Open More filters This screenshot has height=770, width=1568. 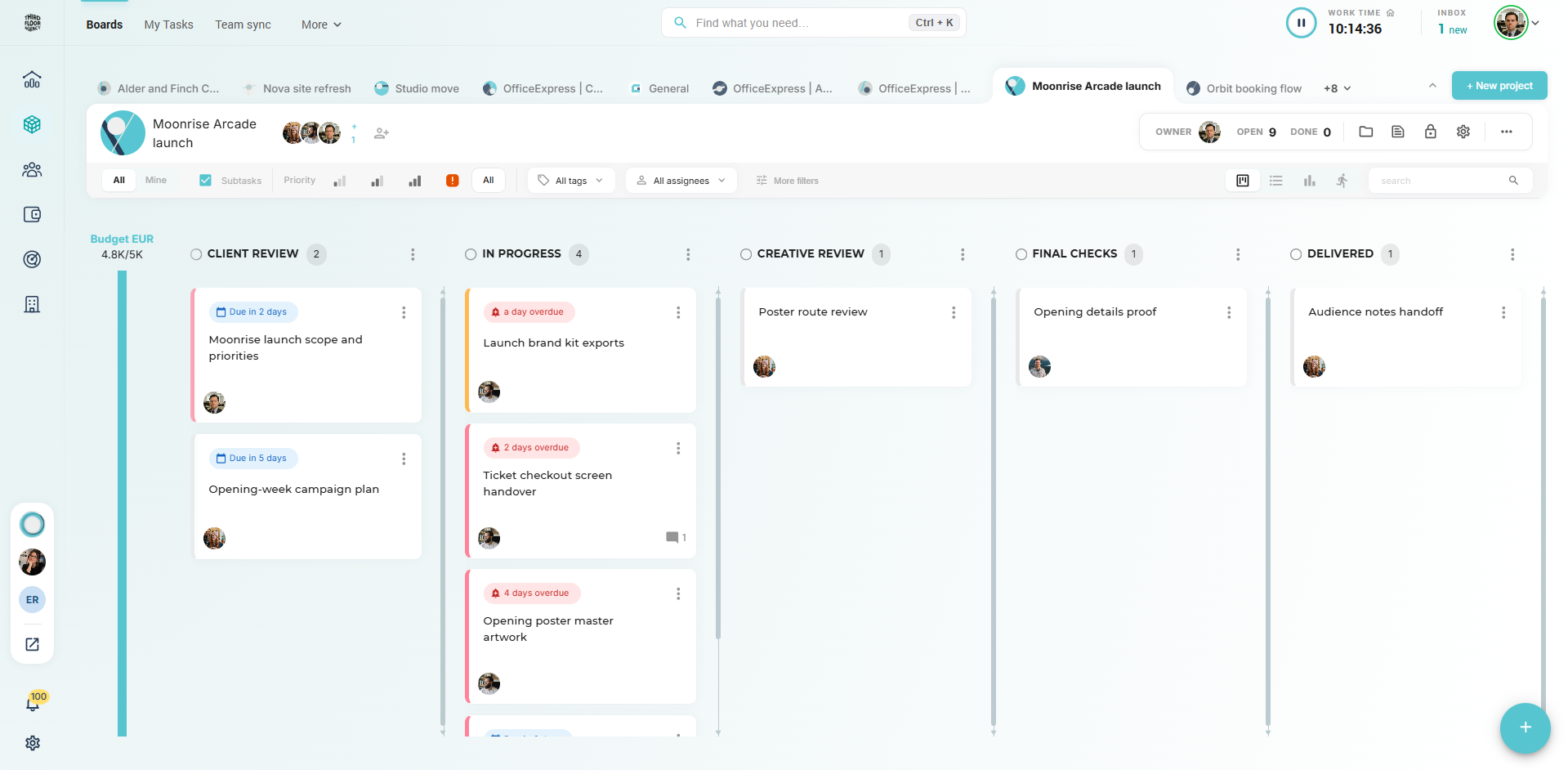787,181
